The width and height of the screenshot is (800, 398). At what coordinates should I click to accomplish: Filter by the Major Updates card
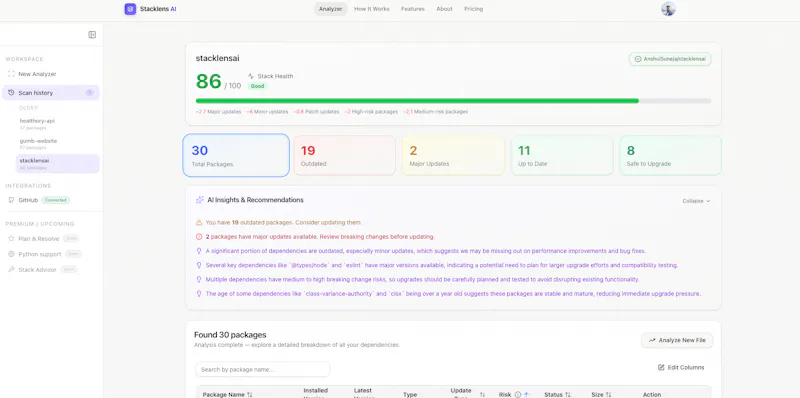(x=454, y=155)
